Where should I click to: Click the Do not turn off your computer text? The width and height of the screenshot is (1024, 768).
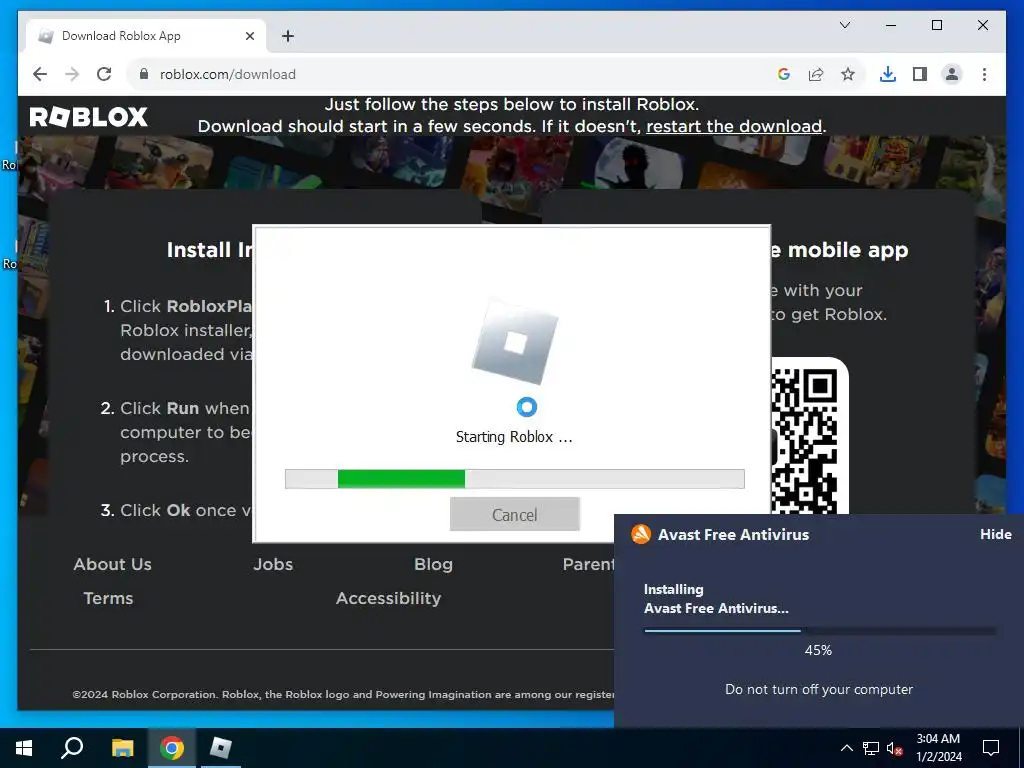819,690
